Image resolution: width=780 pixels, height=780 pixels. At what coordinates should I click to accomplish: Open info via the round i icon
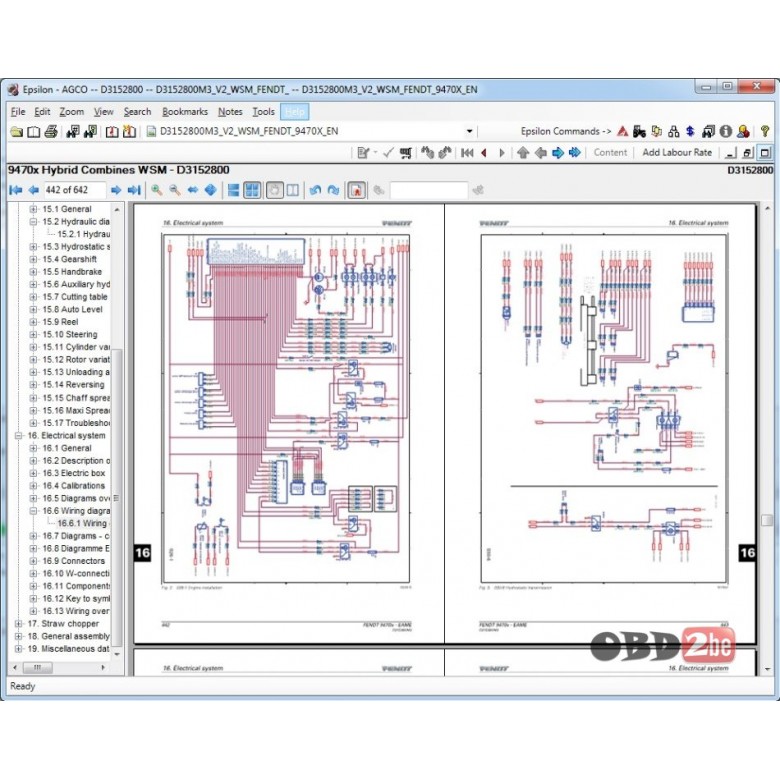pos(726,131)
